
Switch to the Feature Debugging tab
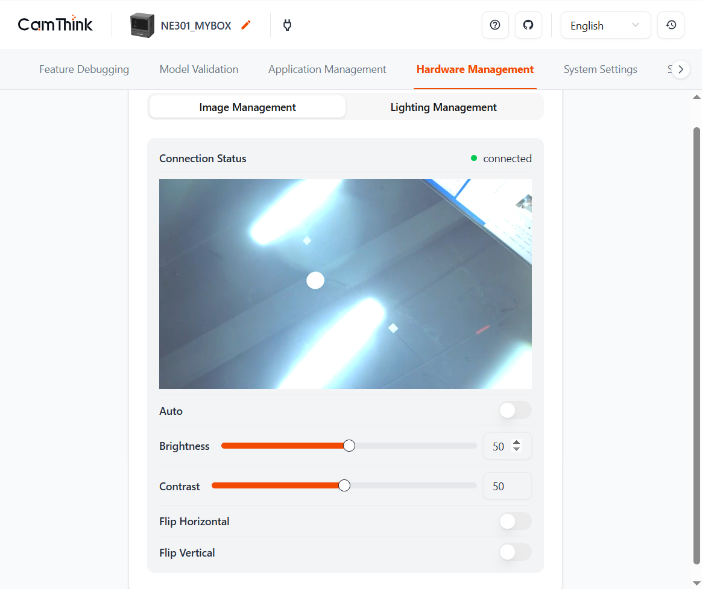(84, 69)
